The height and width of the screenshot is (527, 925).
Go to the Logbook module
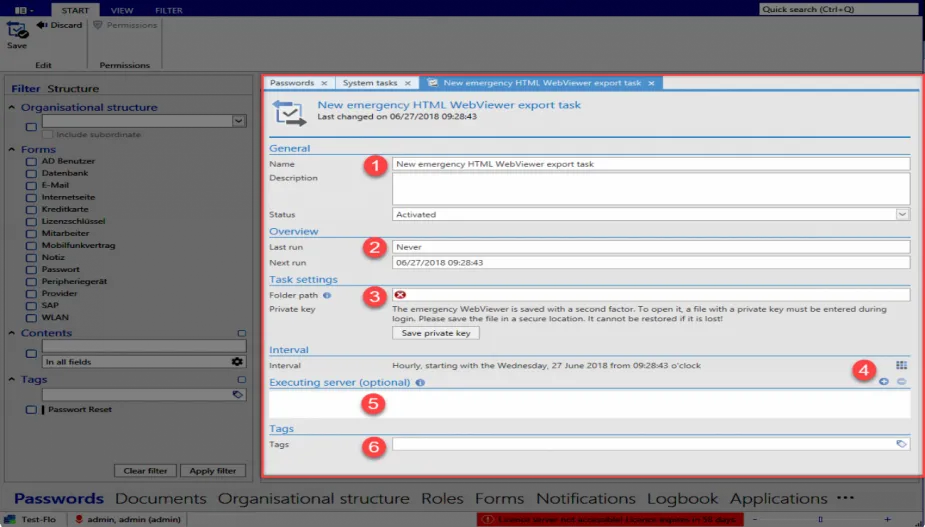coord(683,499)
